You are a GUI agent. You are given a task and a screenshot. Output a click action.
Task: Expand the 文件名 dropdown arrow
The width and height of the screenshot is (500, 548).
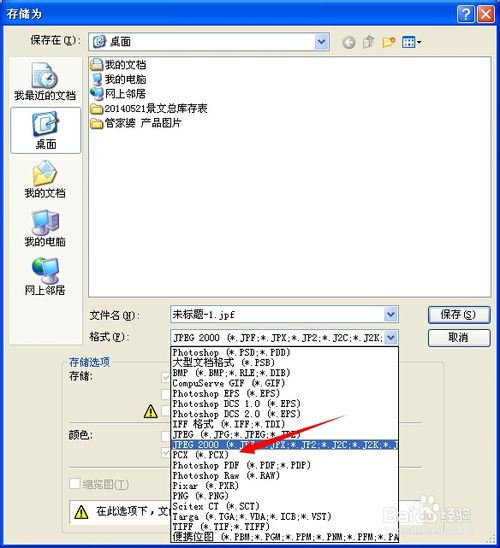coord(391,314)
